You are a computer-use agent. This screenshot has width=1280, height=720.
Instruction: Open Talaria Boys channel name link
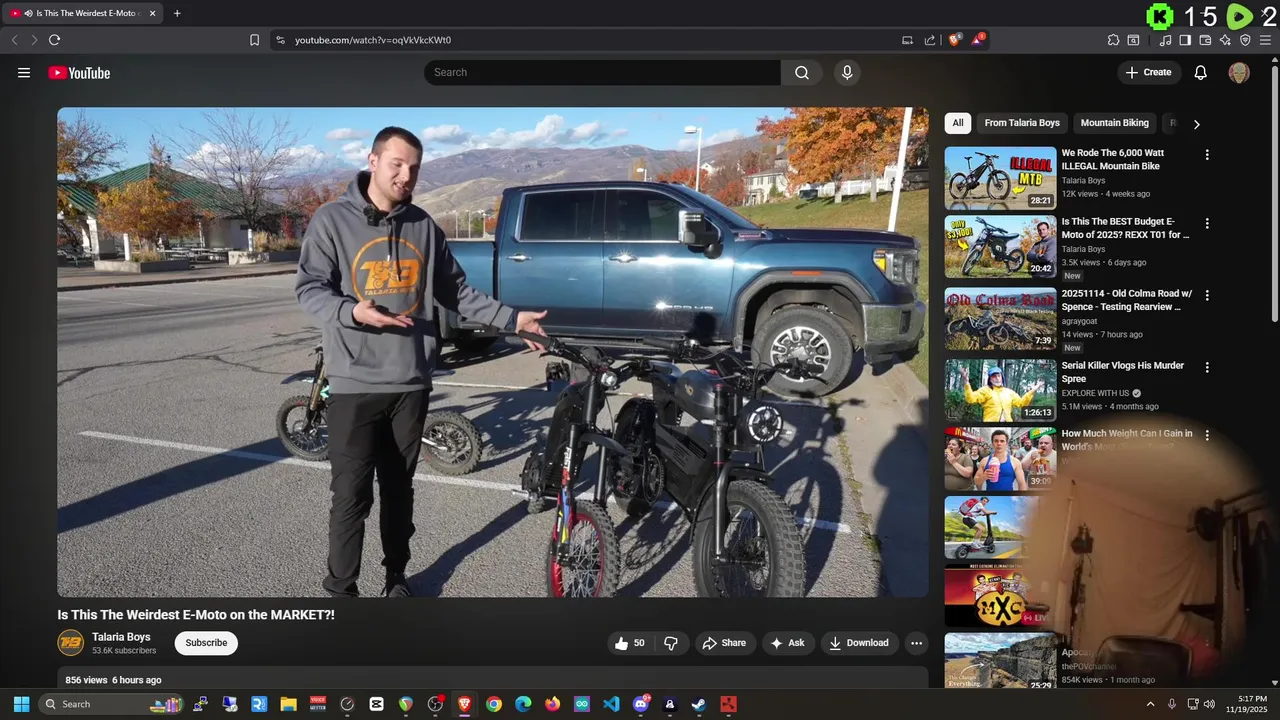click(x=121, y=637)
